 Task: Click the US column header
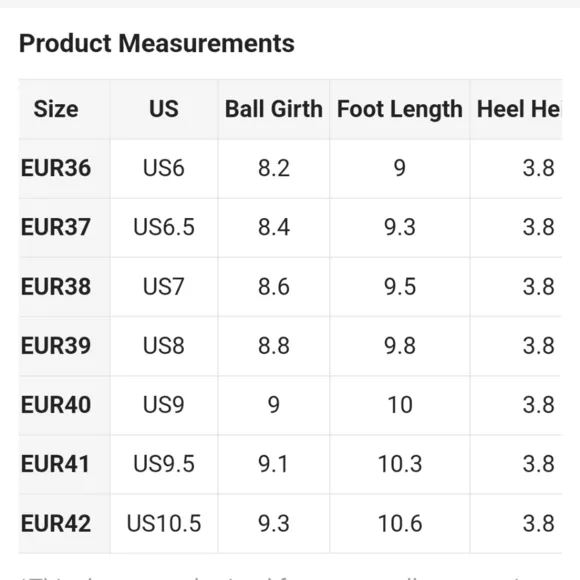(x=164, y=109)
